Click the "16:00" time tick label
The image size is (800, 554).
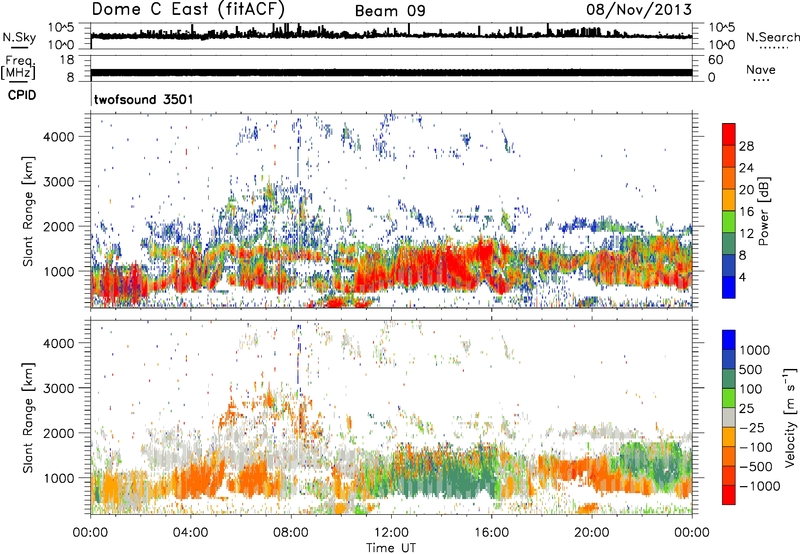point(491,533)
